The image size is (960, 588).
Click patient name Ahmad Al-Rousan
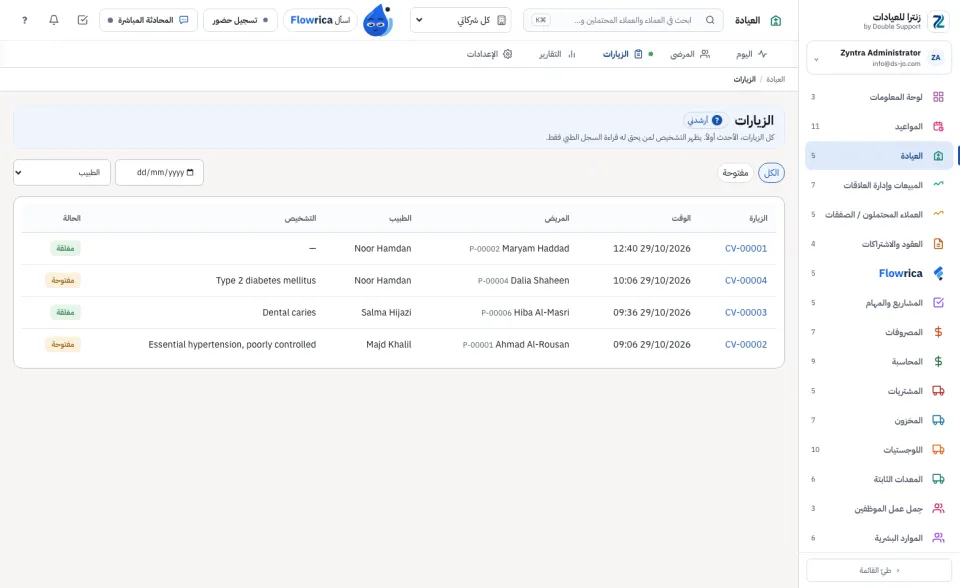(532, 344)
